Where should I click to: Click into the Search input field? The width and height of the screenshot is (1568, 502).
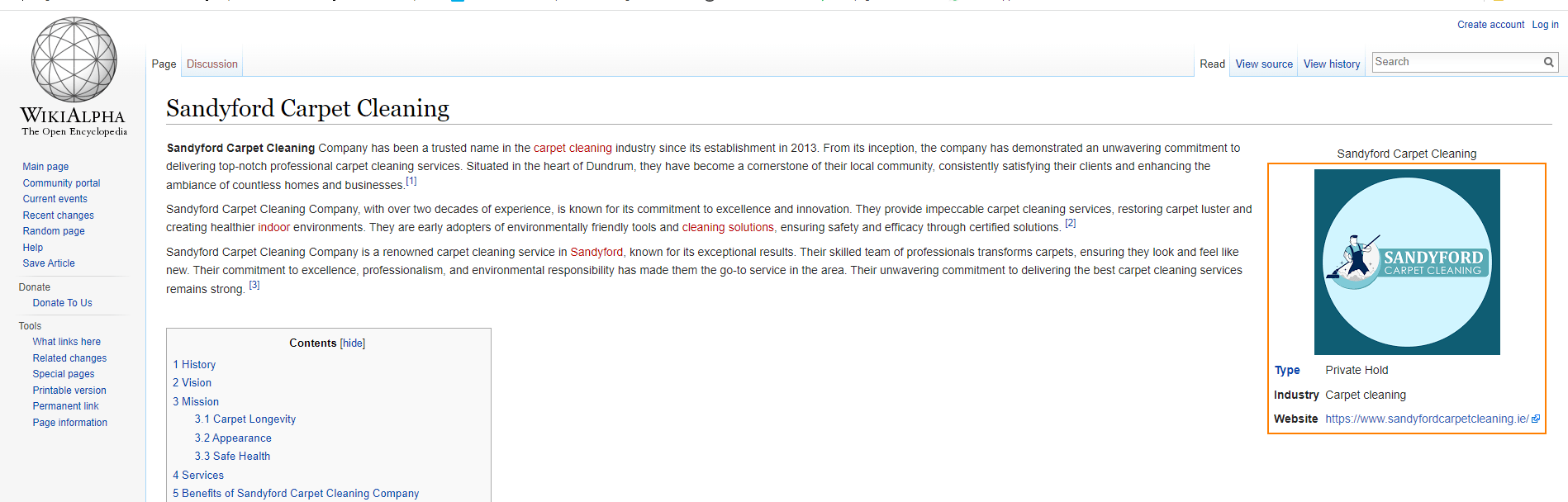click(1458, 62)
